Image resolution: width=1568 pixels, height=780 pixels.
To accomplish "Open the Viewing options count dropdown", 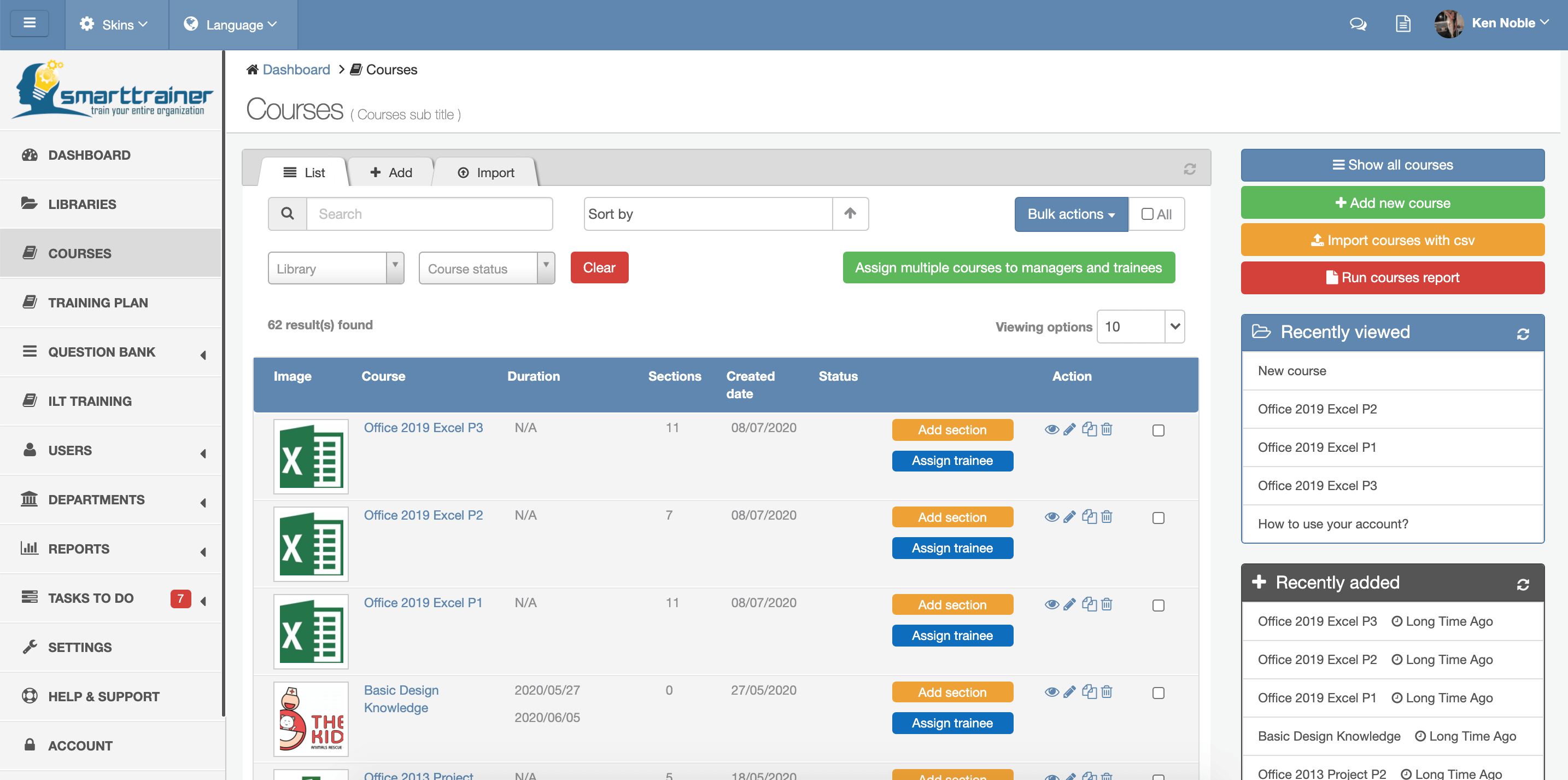I will [x=1140, y=327].
